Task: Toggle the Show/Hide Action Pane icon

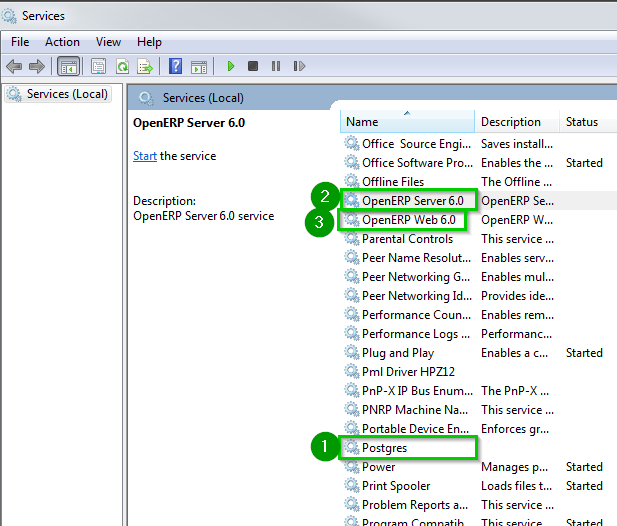Action: pyautogui.click(x=198, y=66)
